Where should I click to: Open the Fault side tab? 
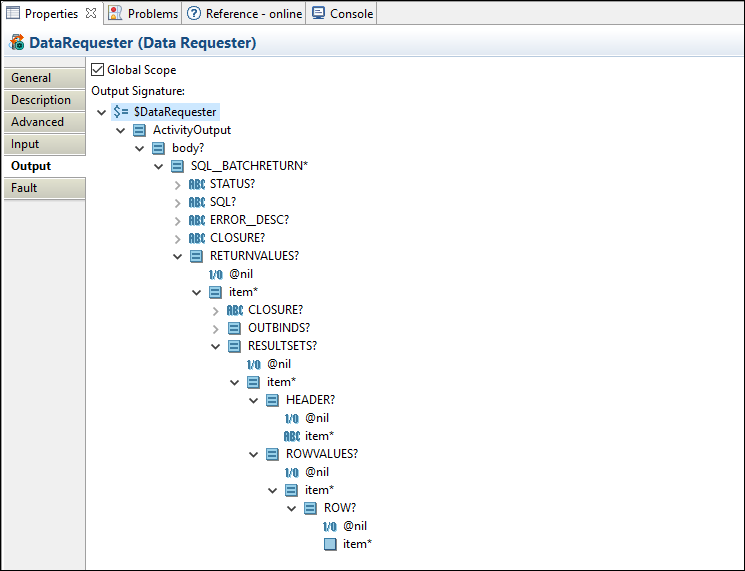coord(25,188)
